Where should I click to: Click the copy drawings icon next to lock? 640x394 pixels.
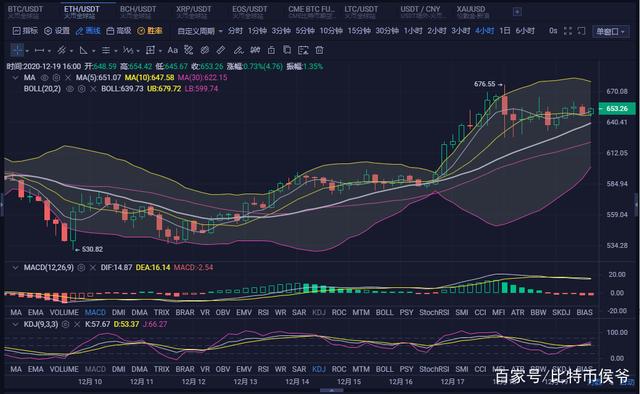pyautogui.click(x=287, y=50)
